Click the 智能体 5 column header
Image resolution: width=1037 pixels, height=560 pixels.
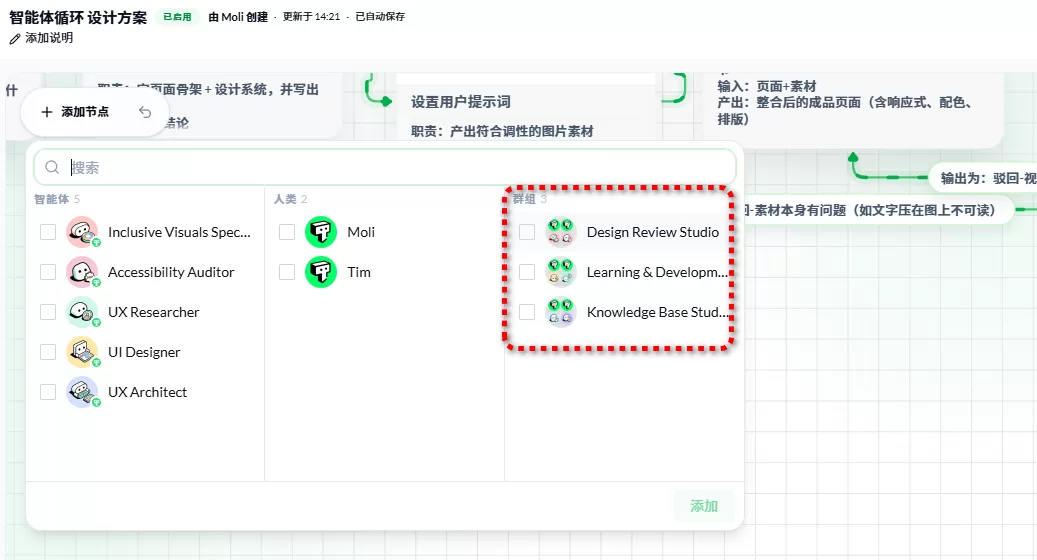click(57, 199)
